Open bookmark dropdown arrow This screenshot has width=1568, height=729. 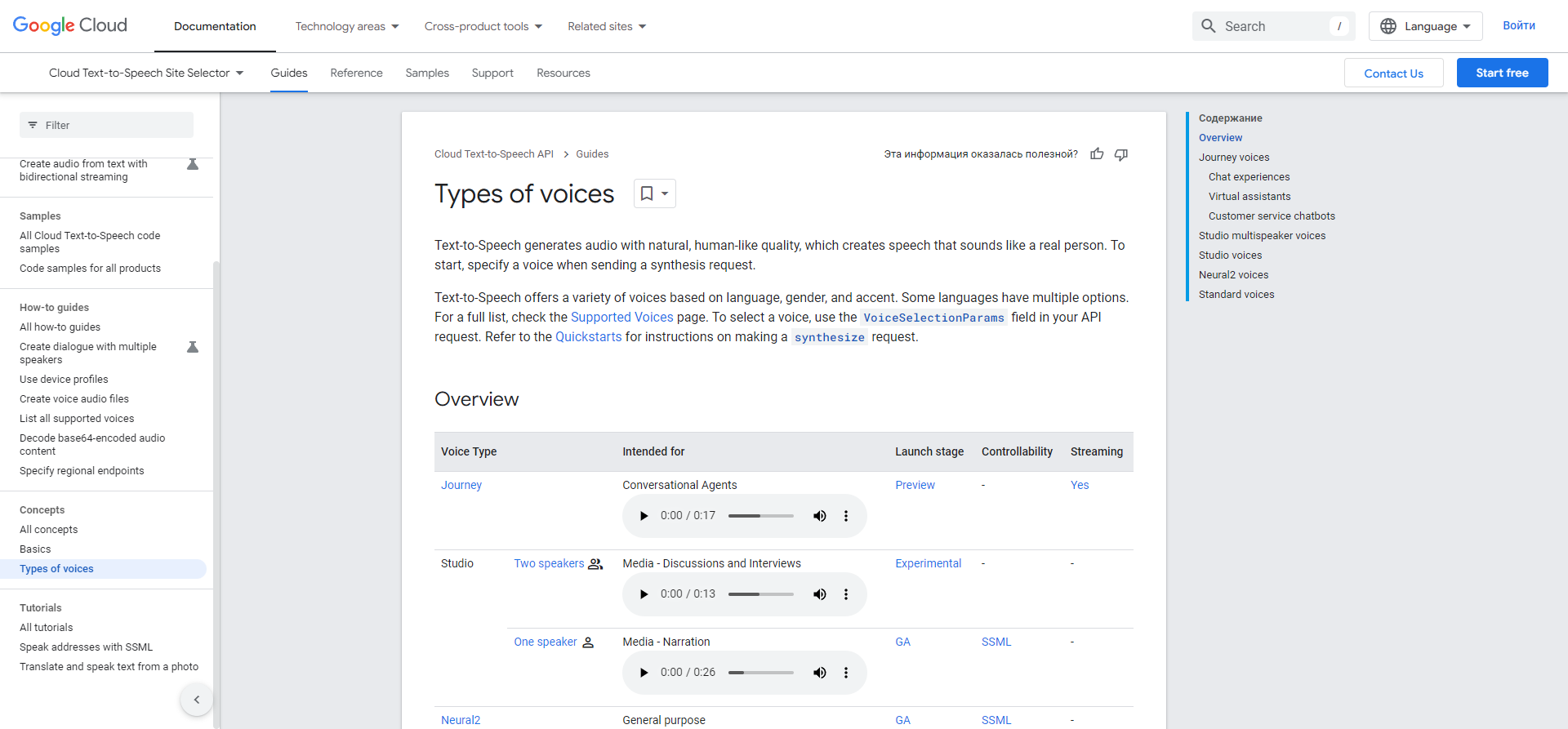click(665, 193)
